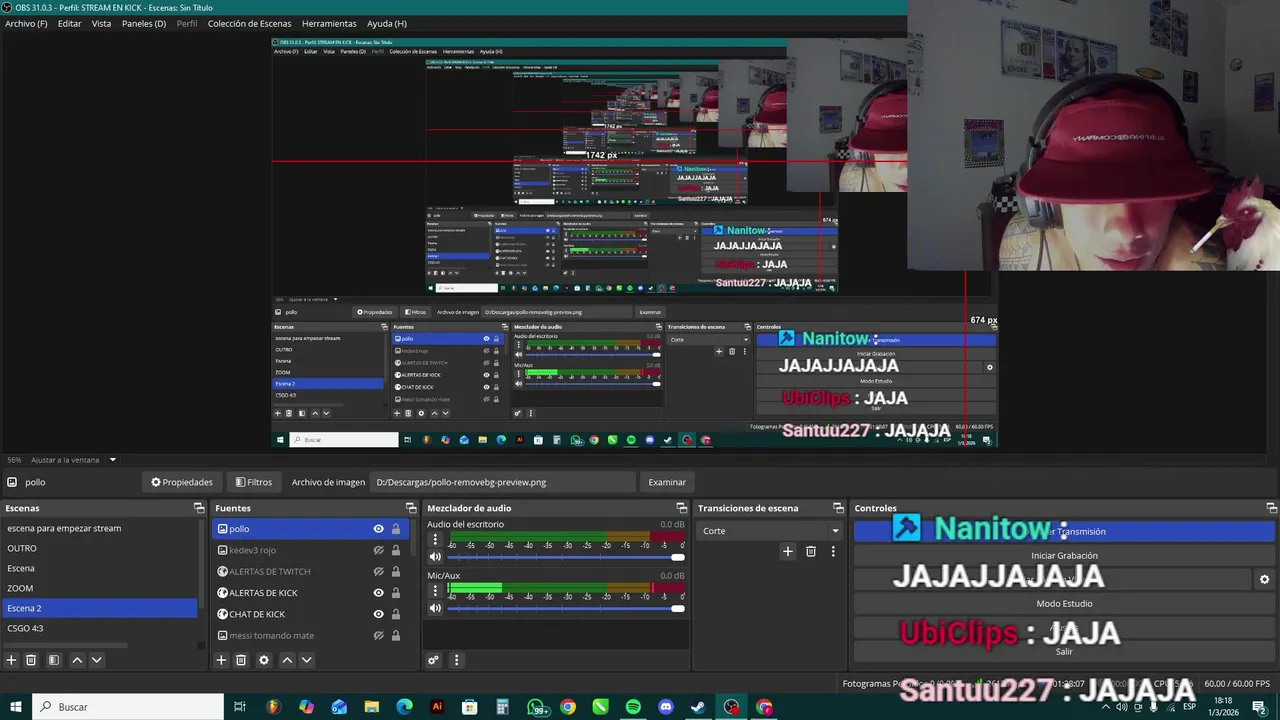The image size is (1280, 720).
Task: Remove the scene transition trash icon
Action: [x=811, y=551]
